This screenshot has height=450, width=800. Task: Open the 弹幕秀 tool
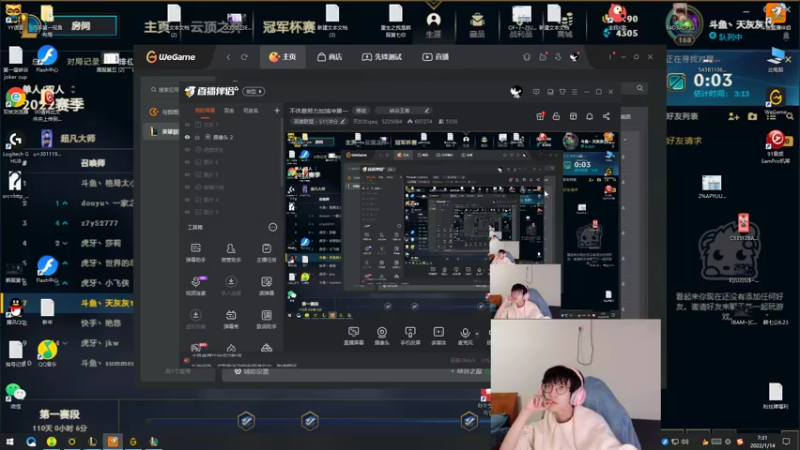(231, 319)
